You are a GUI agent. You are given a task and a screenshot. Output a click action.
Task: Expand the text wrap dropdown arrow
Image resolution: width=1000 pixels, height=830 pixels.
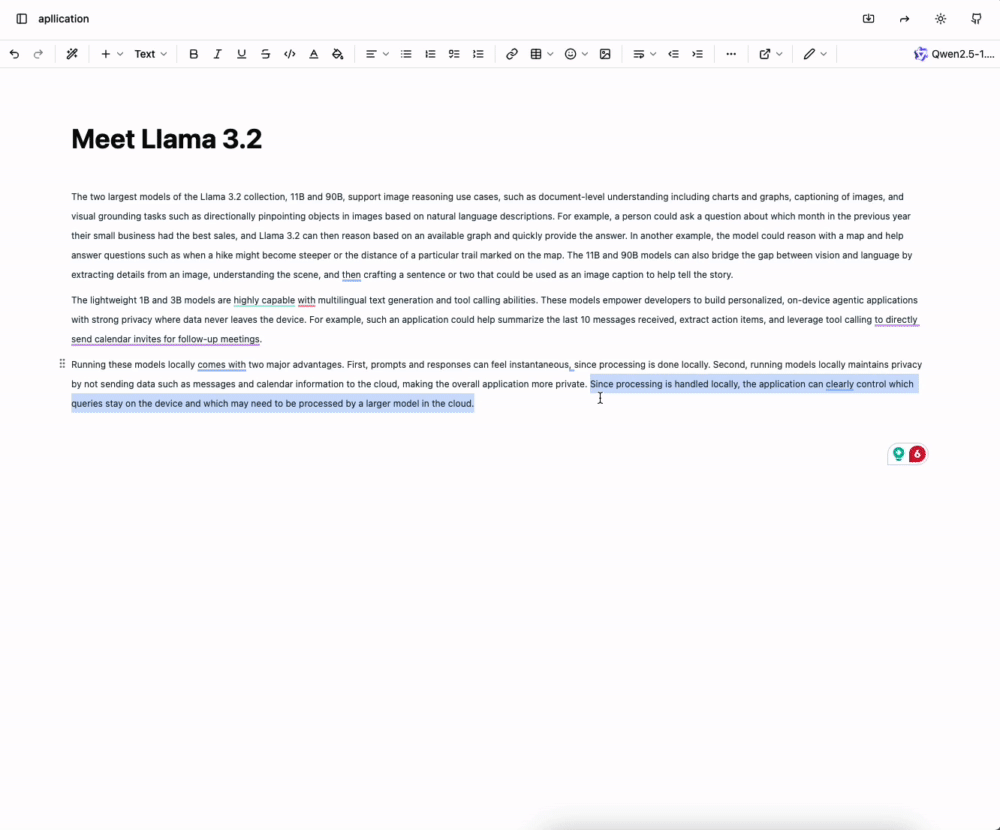click(653, 54)
